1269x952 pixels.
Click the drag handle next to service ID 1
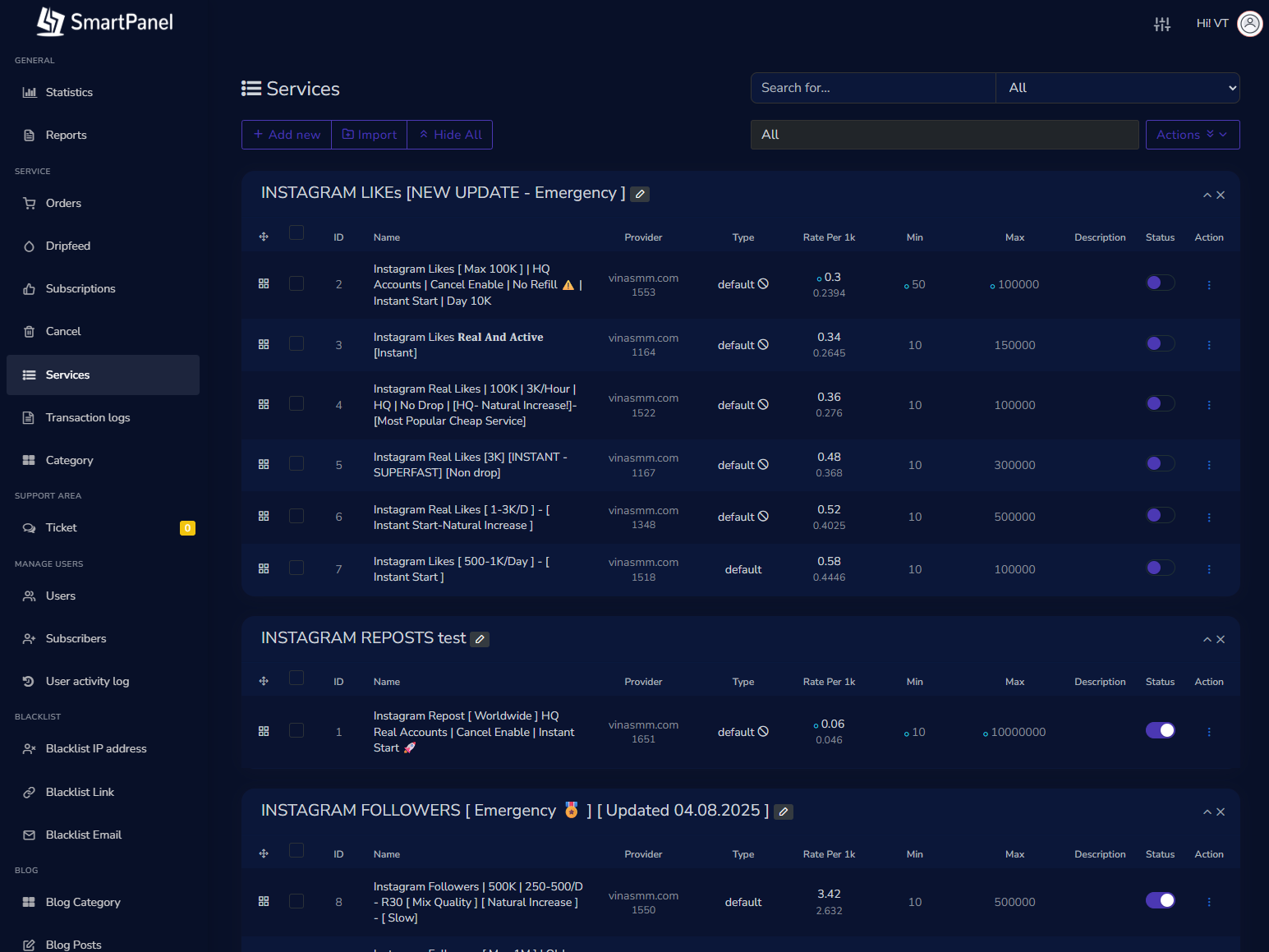coord(264,730)
